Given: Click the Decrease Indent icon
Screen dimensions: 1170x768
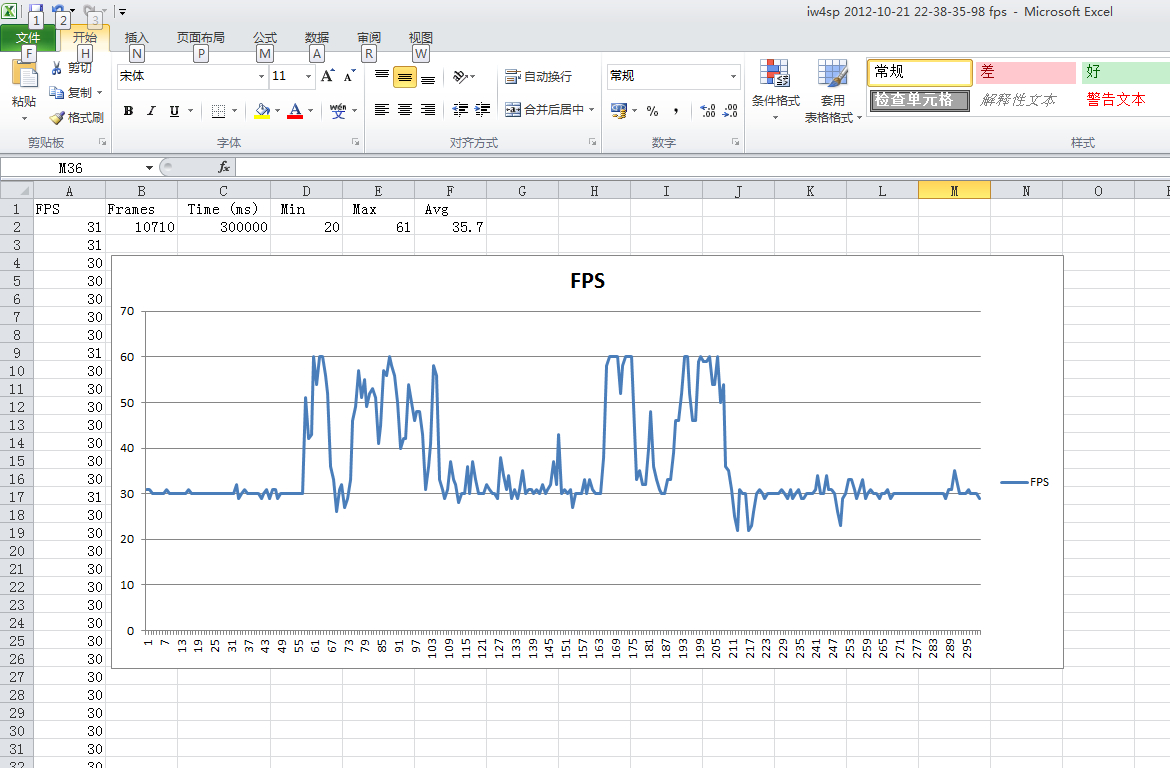Looking at the screenshot, I should [460, 110].
